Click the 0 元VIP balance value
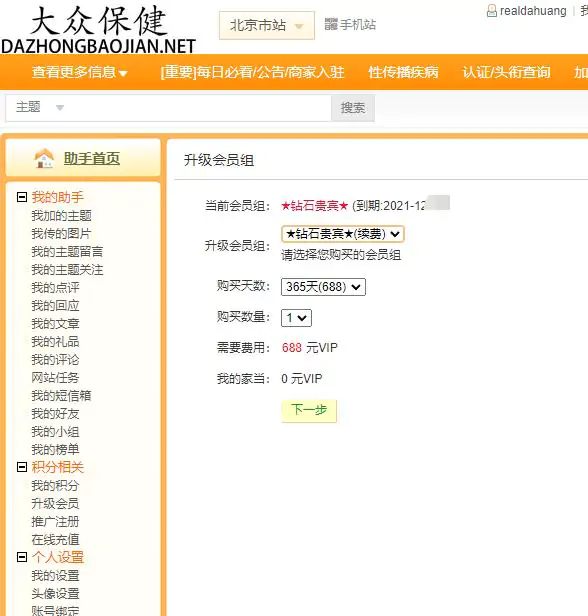 pyautogui.click(x=302, y=379)
